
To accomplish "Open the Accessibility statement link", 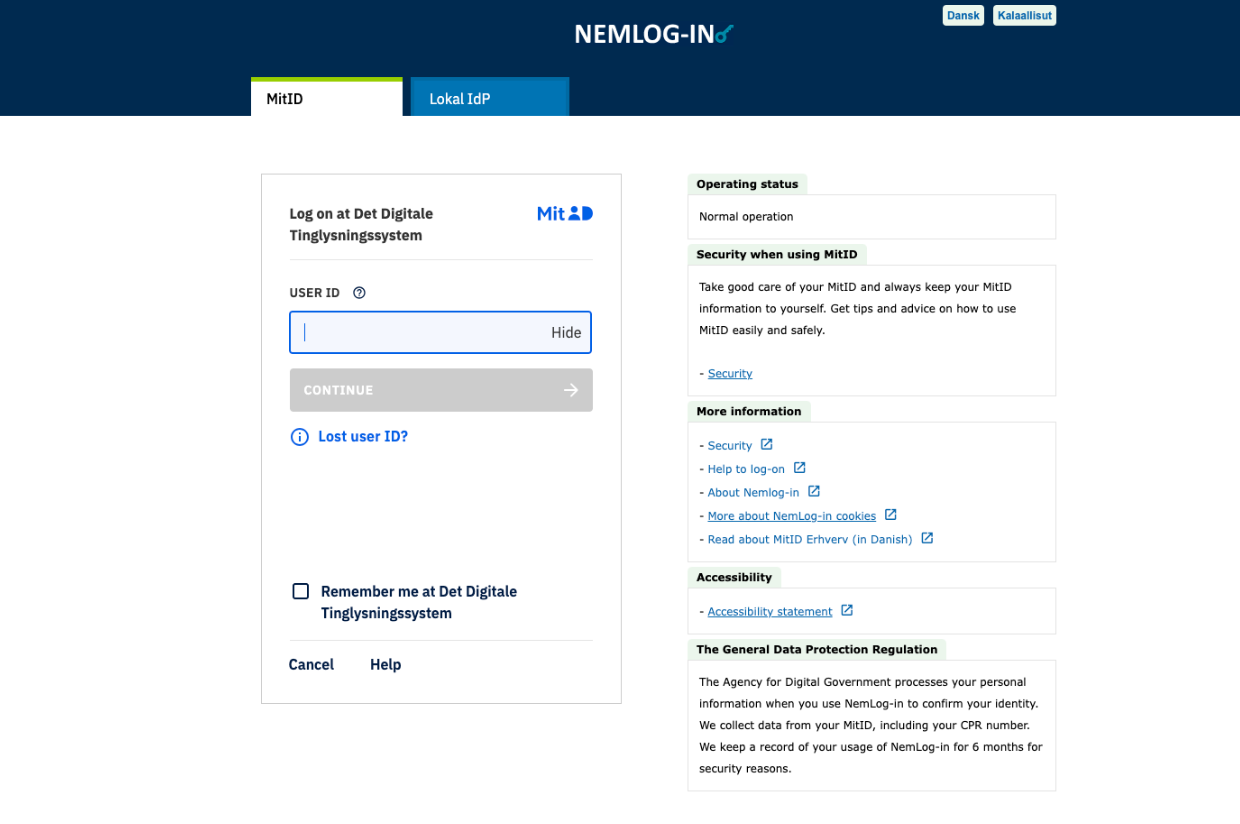I will click(x=770, y=612).
